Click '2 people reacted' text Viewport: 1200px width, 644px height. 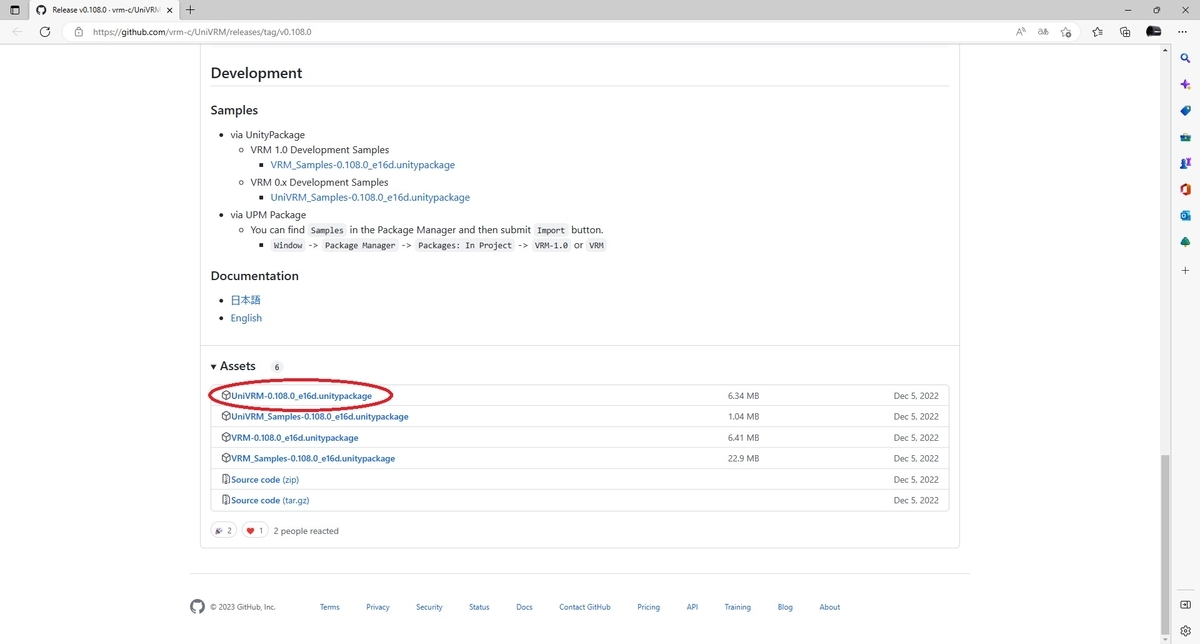point(306,531)
